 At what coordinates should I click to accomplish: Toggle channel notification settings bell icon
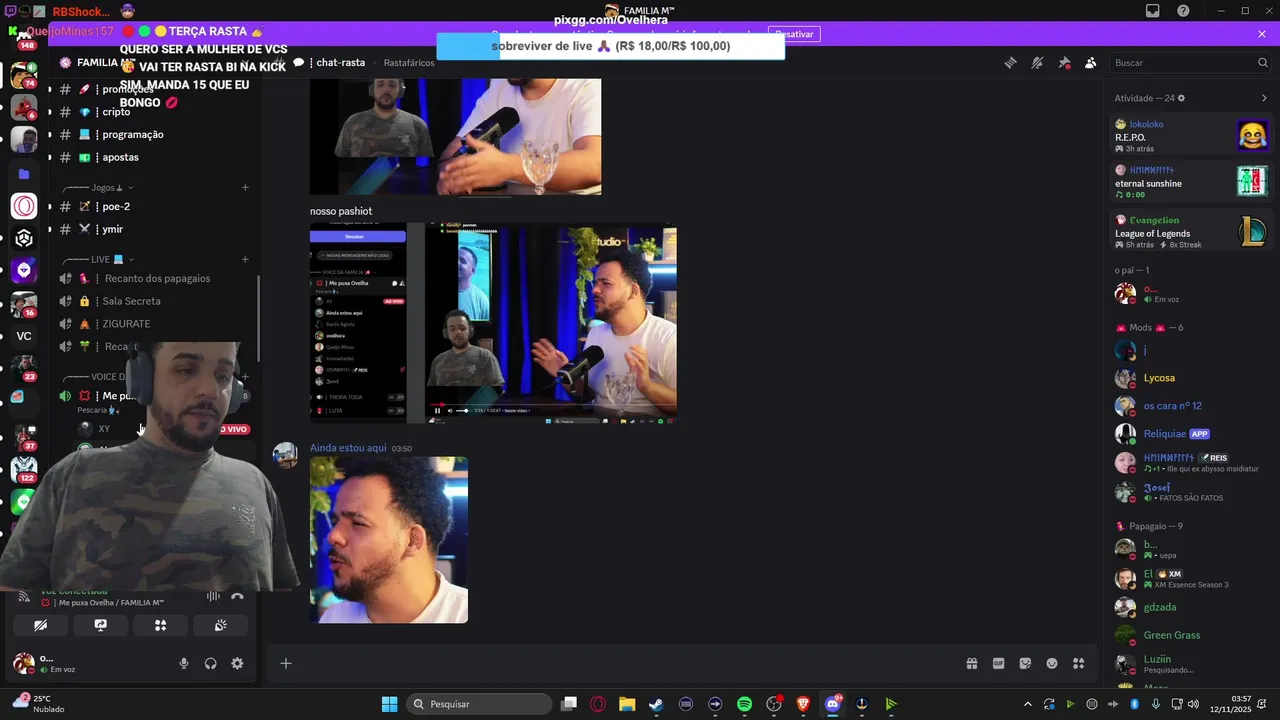(1037, 63)
